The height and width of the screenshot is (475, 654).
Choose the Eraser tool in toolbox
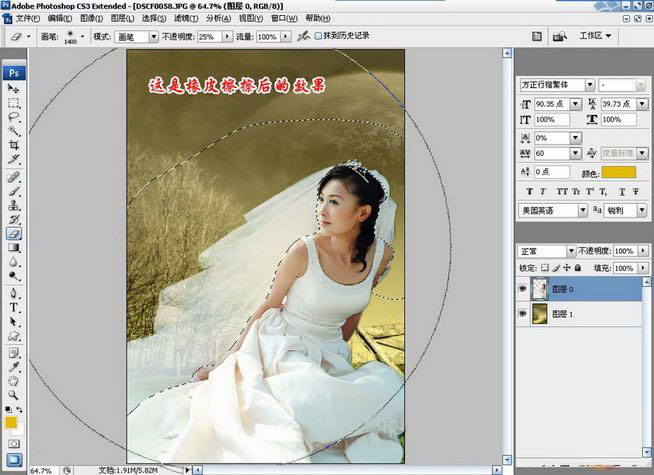pyautogui.click(x=14, y=233)
